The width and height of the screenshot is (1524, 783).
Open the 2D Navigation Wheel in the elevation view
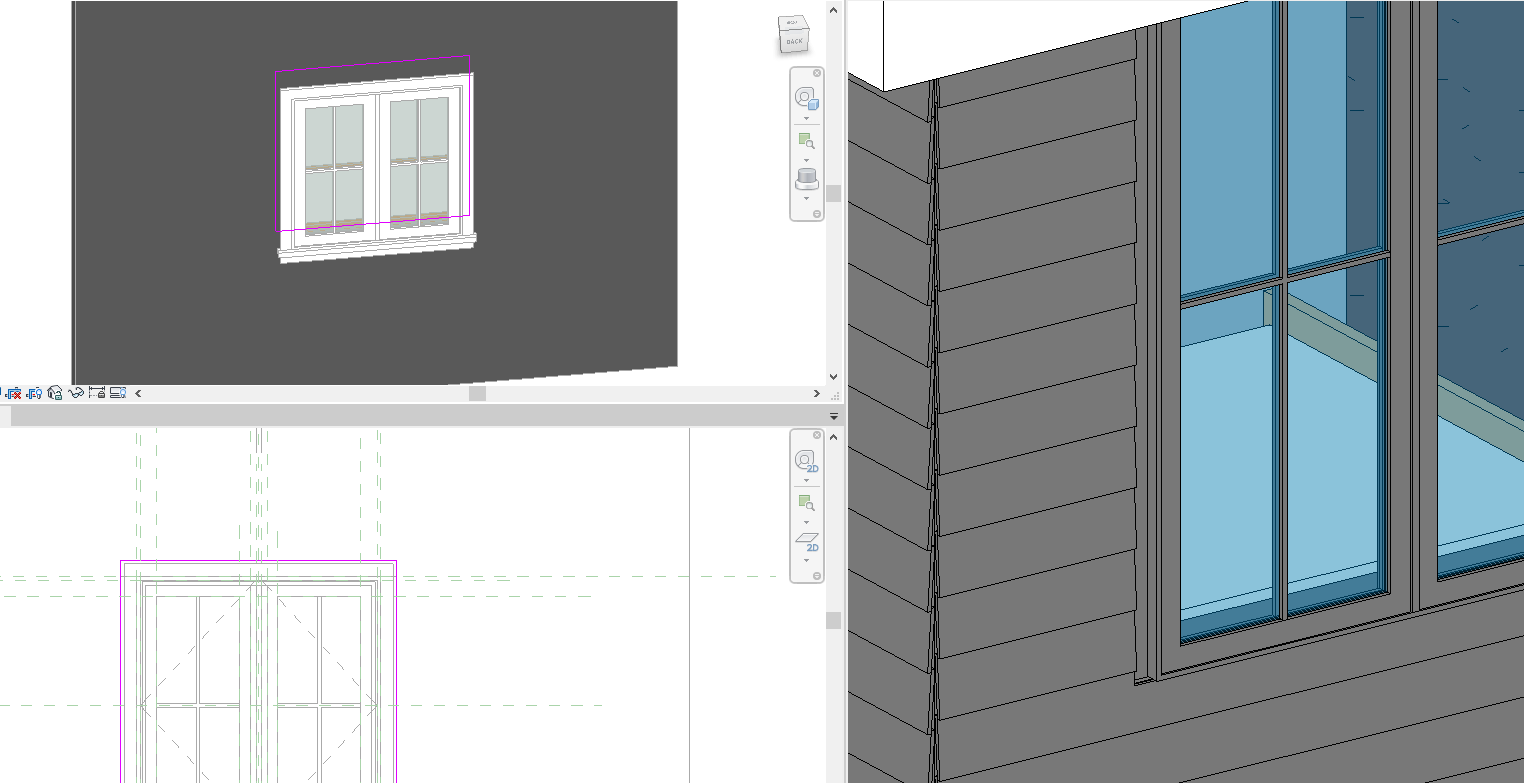point(806,460)
